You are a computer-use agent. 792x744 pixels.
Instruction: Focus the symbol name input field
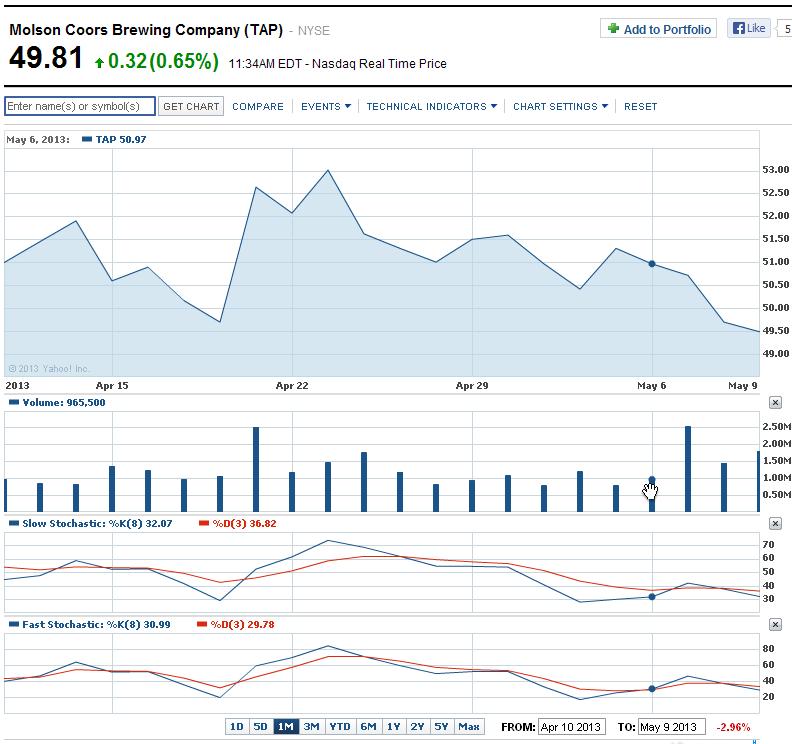tap(80, 106)
